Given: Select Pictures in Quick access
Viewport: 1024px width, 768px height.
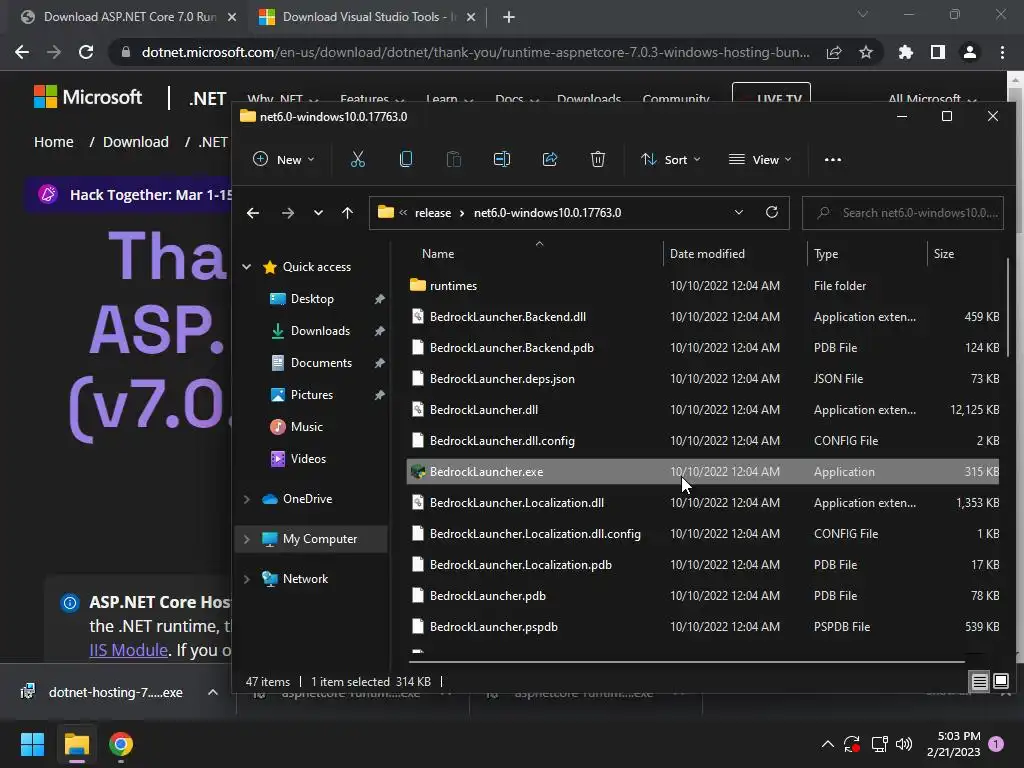Looking at the screenshot, I should pyautogui.click(x=312, y=394).
